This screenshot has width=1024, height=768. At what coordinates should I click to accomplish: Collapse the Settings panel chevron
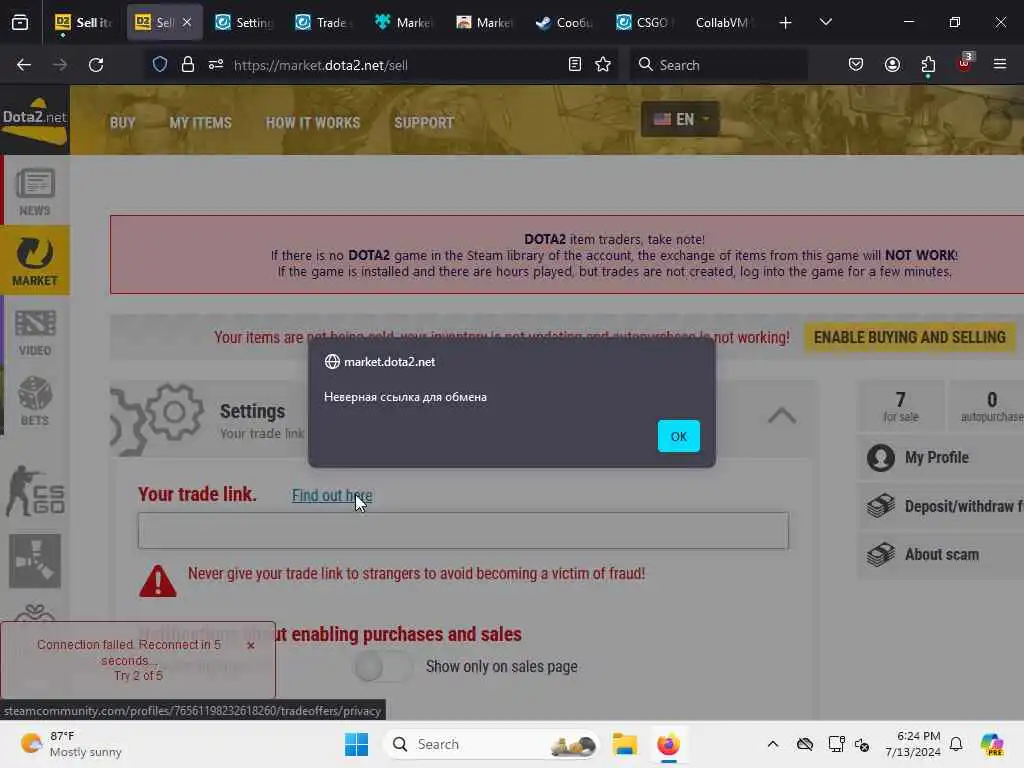pos(782,415)
